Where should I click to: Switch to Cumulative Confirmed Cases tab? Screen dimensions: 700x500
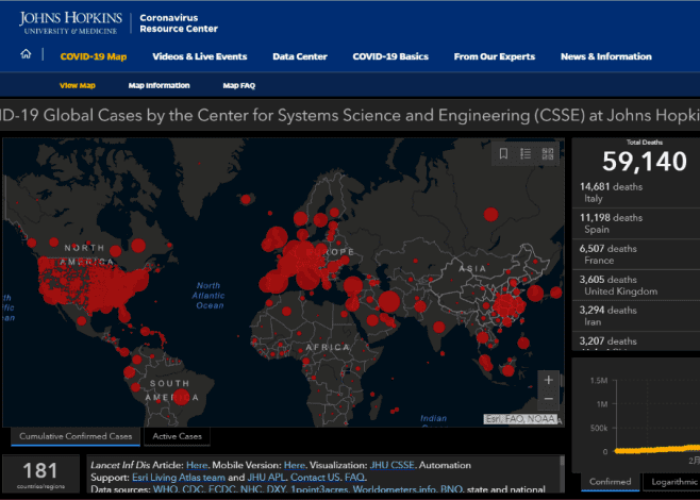tap(75, 436)
